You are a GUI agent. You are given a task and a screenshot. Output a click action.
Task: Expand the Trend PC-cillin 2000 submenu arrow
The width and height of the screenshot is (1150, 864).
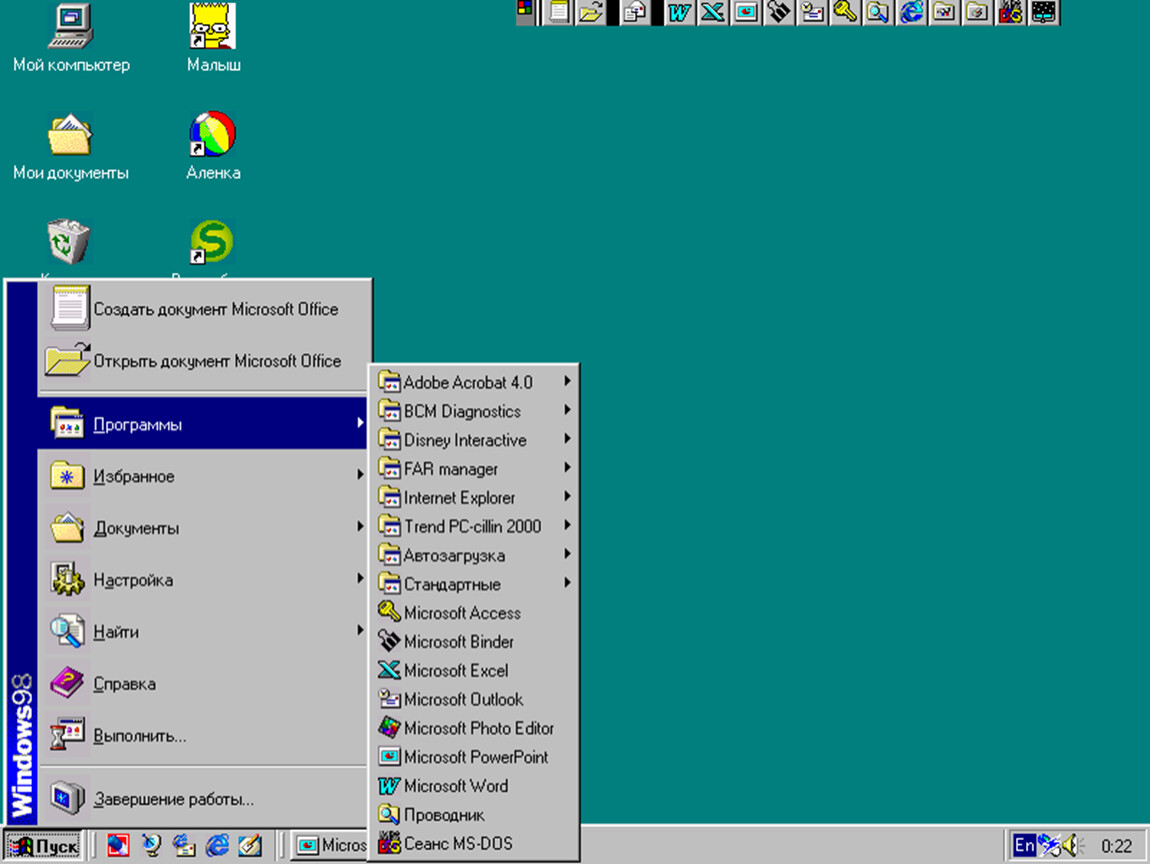coord(567,525)
